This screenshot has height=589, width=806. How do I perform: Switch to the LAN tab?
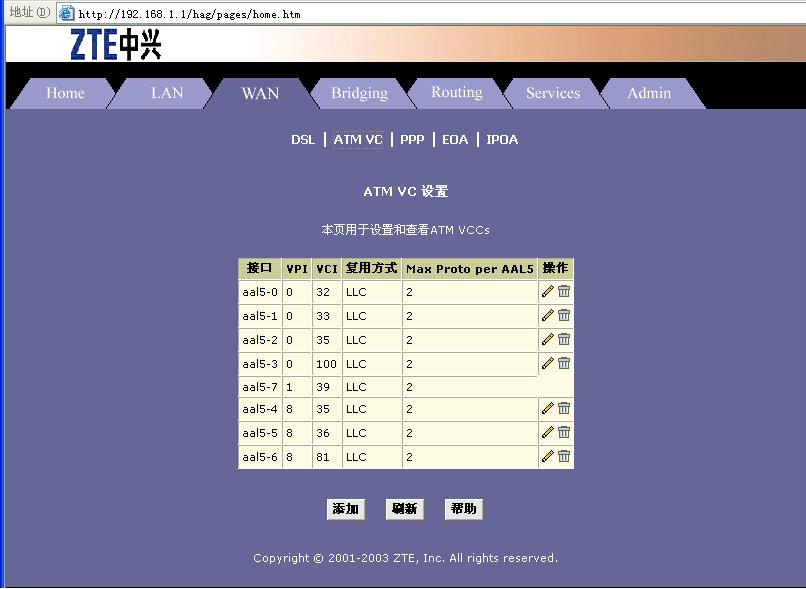(167, 93)
